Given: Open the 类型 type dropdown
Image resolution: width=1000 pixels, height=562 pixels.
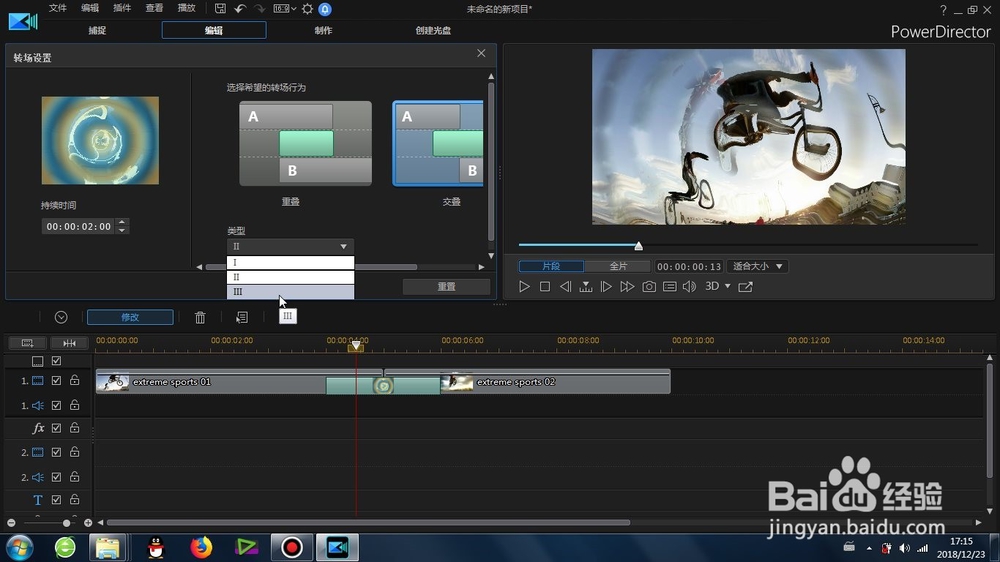Looking at the screenshot, I should click(290, 246).
